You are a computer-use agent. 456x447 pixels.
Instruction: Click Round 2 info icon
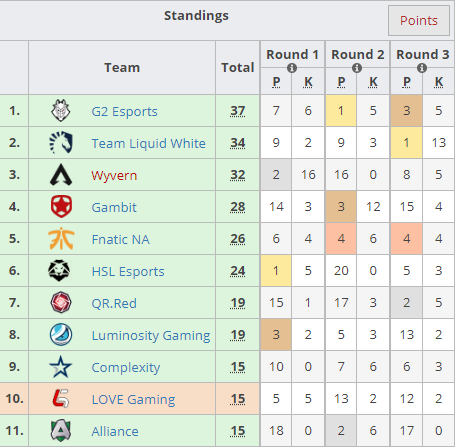point(357,68)
